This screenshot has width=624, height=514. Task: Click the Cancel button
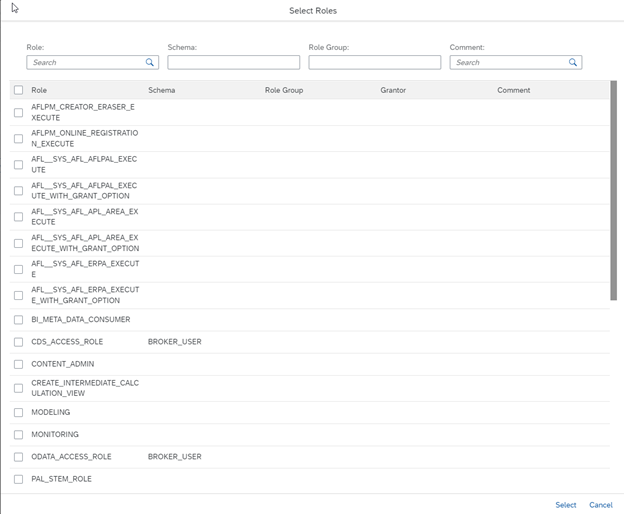601,505
